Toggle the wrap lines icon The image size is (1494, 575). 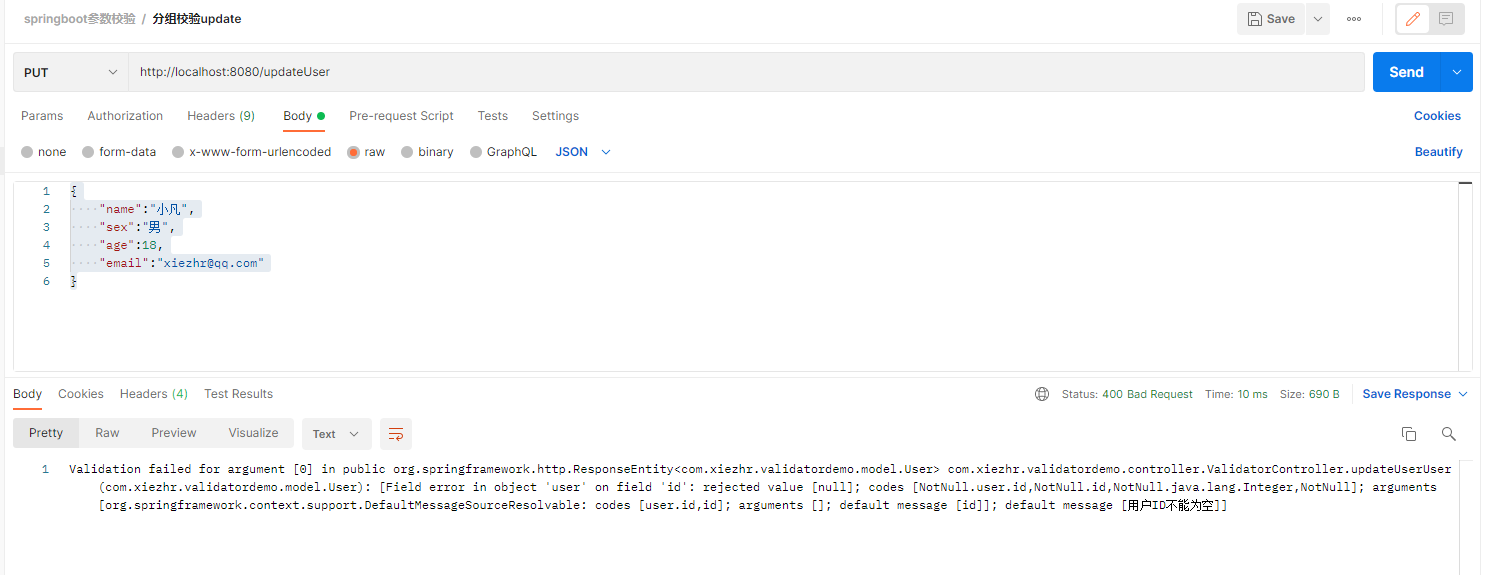point(396,434)
